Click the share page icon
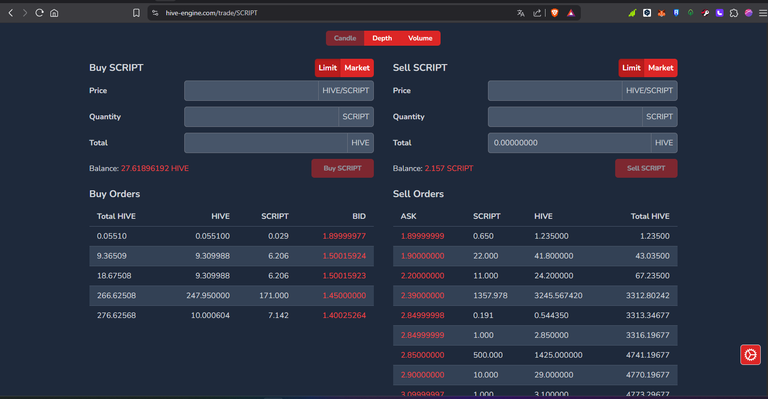 pos(537,13)
